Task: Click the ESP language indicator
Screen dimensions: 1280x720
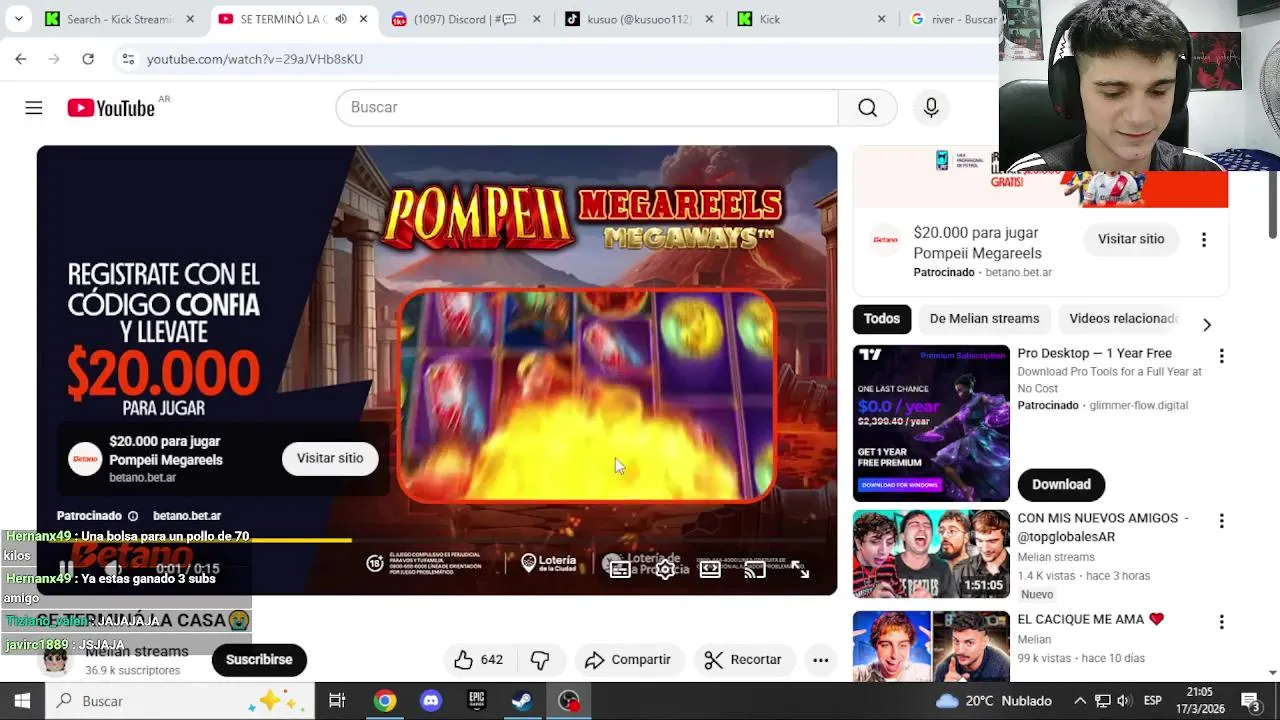Action: click(1152, 701)
